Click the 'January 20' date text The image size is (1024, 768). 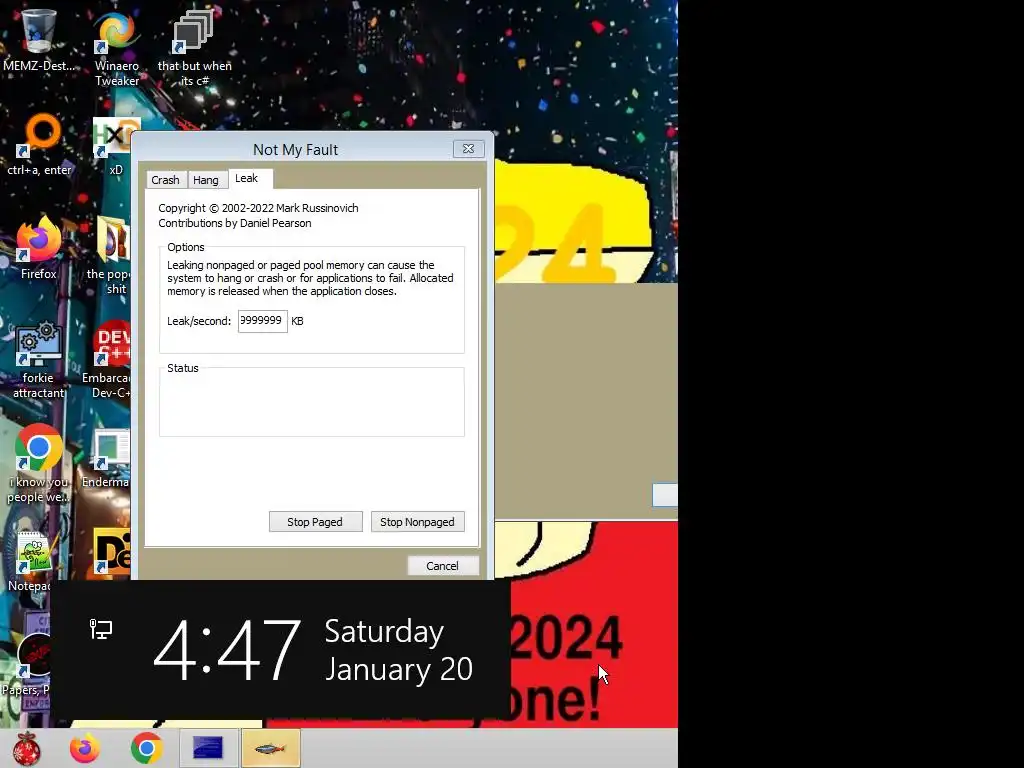point(398,669)
